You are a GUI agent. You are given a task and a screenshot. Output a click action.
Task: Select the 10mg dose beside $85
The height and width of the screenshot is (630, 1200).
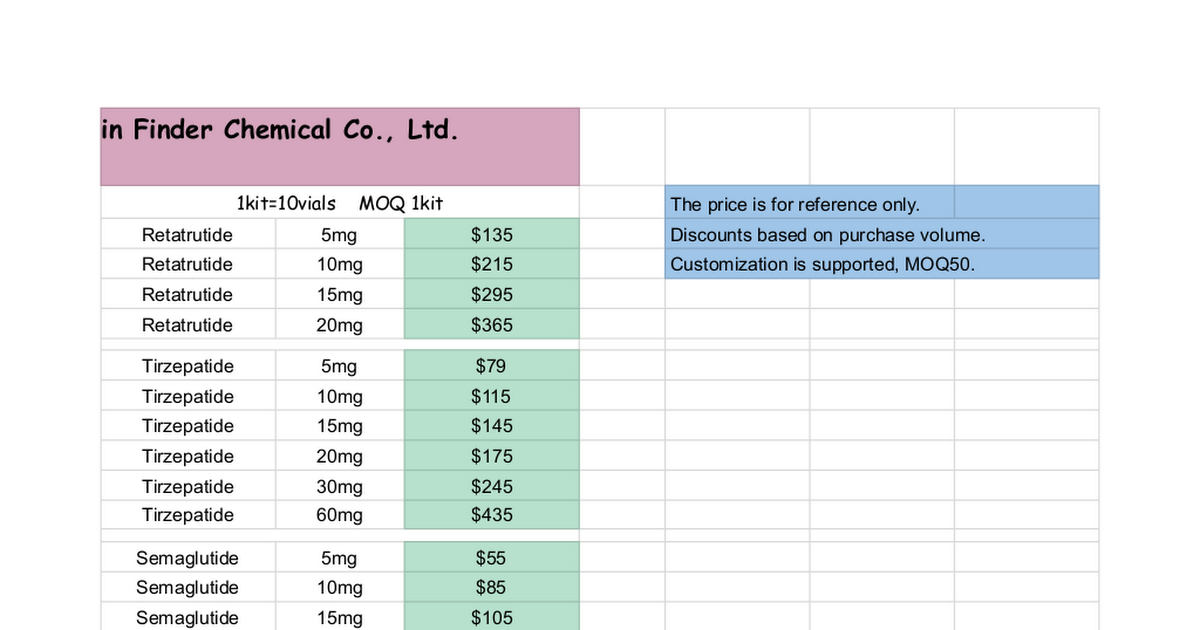click(x=339, y=588)
